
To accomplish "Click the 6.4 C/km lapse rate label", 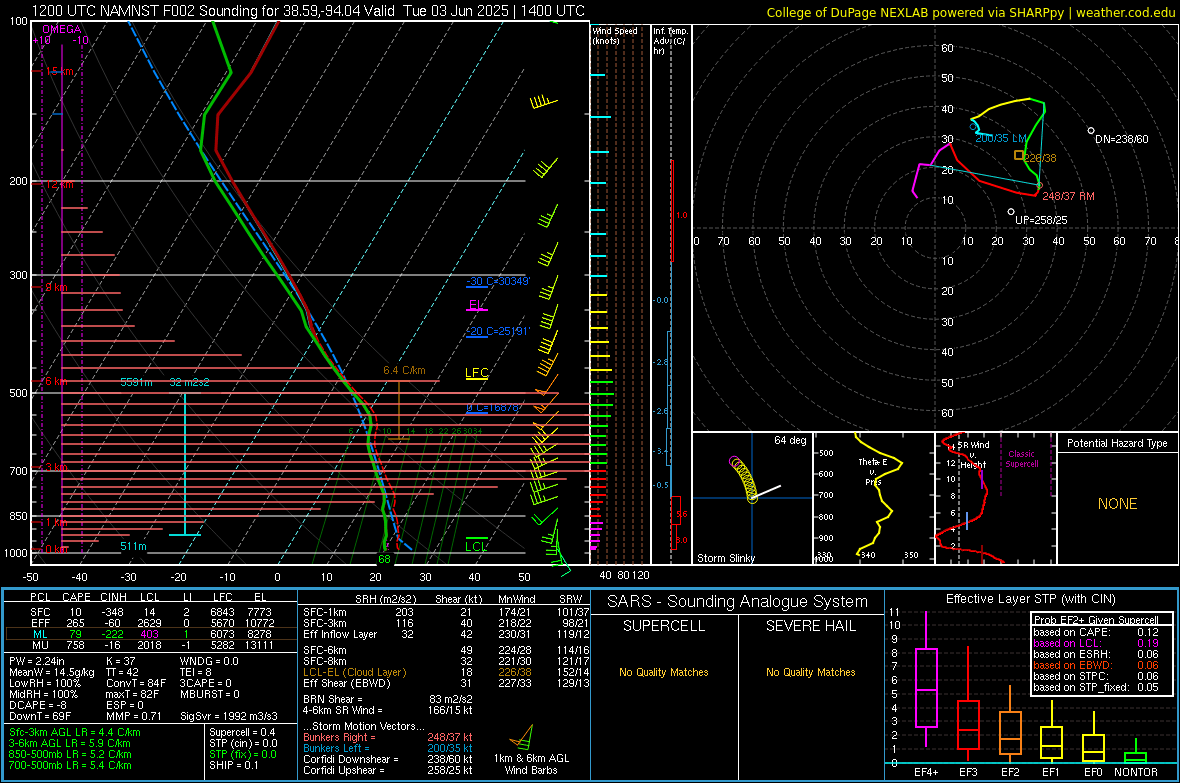I will click(404, 370).
